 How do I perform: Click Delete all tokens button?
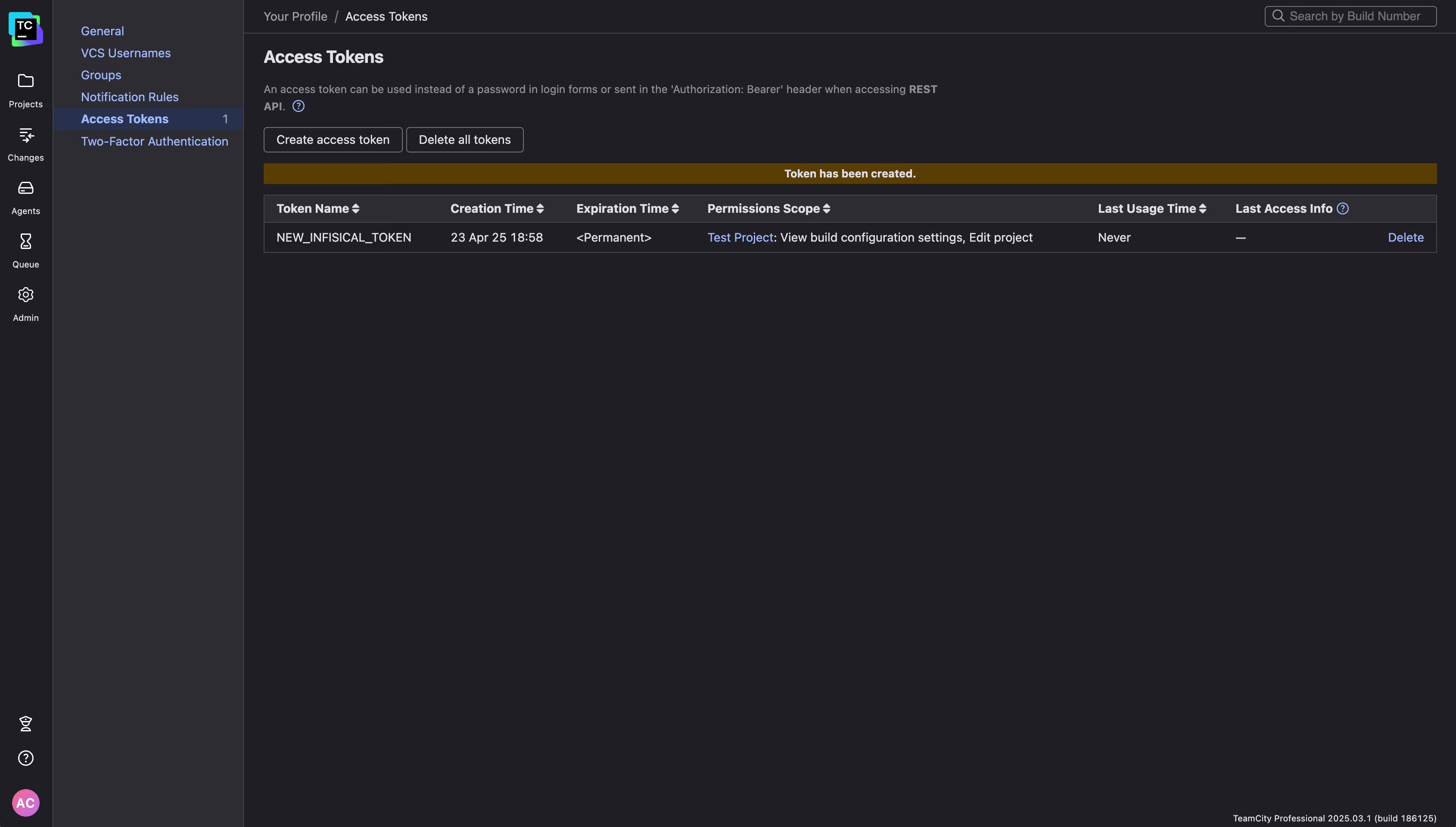coord(464,140)
